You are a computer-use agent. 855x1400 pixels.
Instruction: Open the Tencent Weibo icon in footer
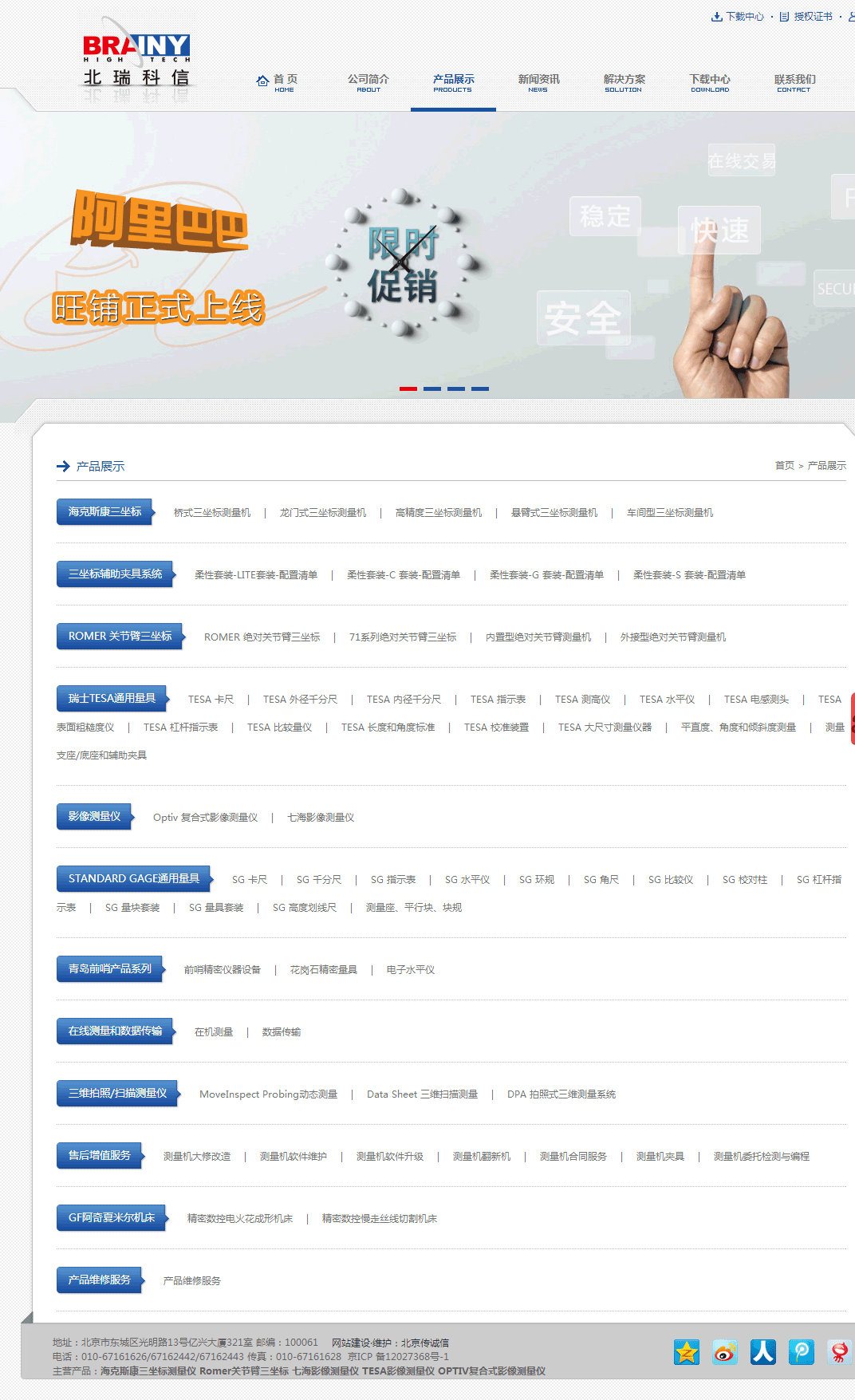[x=802, y=1352]
